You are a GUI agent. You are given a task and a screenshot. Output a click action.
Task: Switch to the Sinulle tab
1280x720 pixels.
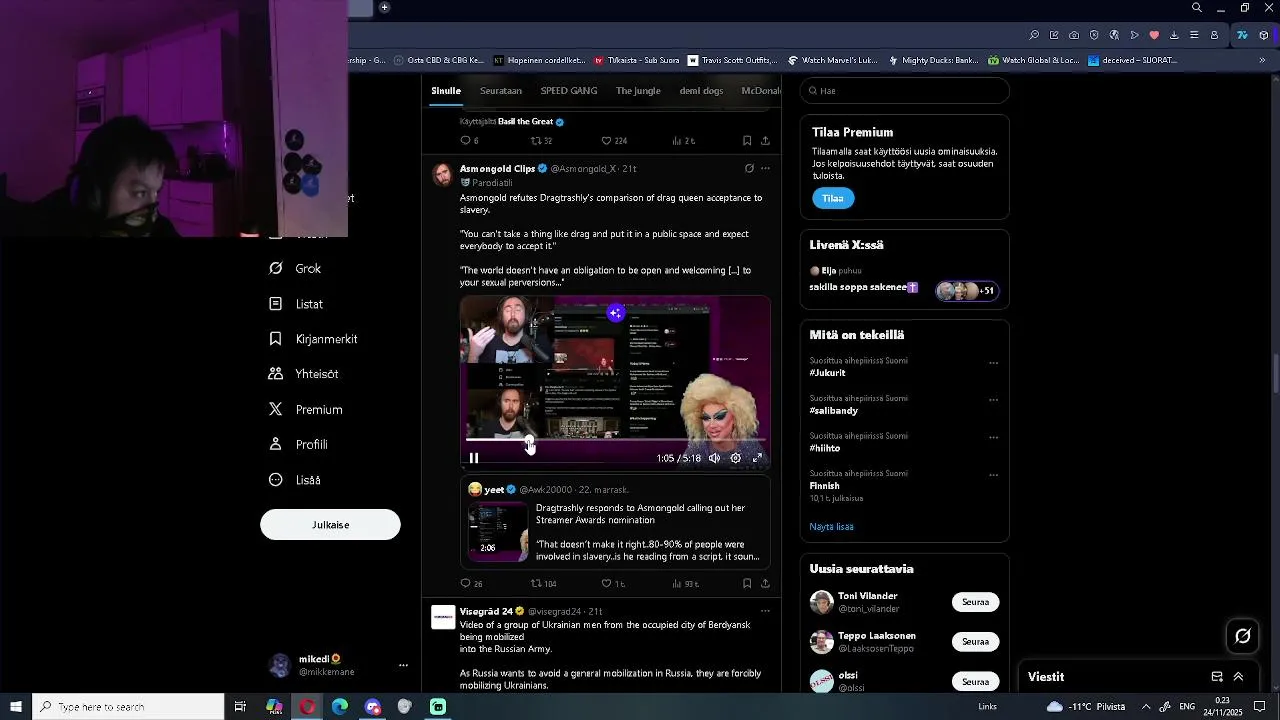(446, 91)
